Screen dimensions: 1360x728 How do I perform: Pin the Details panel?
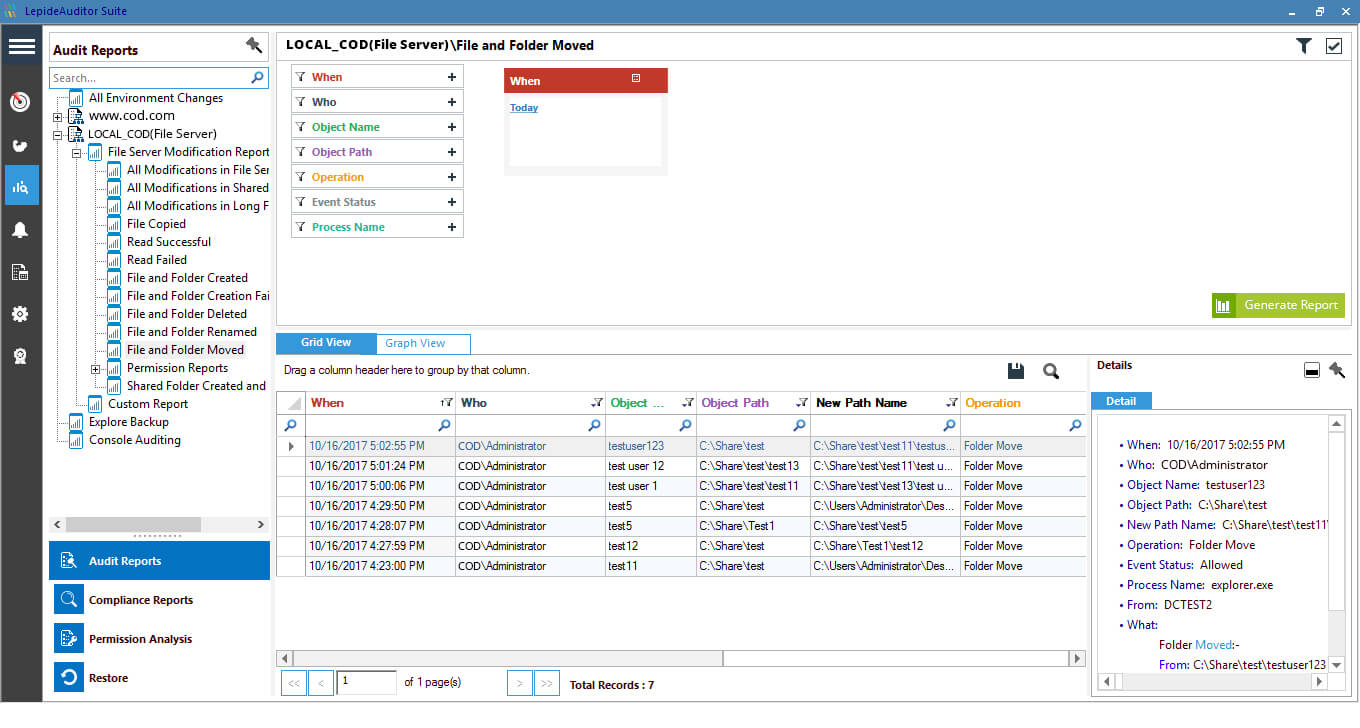(x=1337, y=370)
